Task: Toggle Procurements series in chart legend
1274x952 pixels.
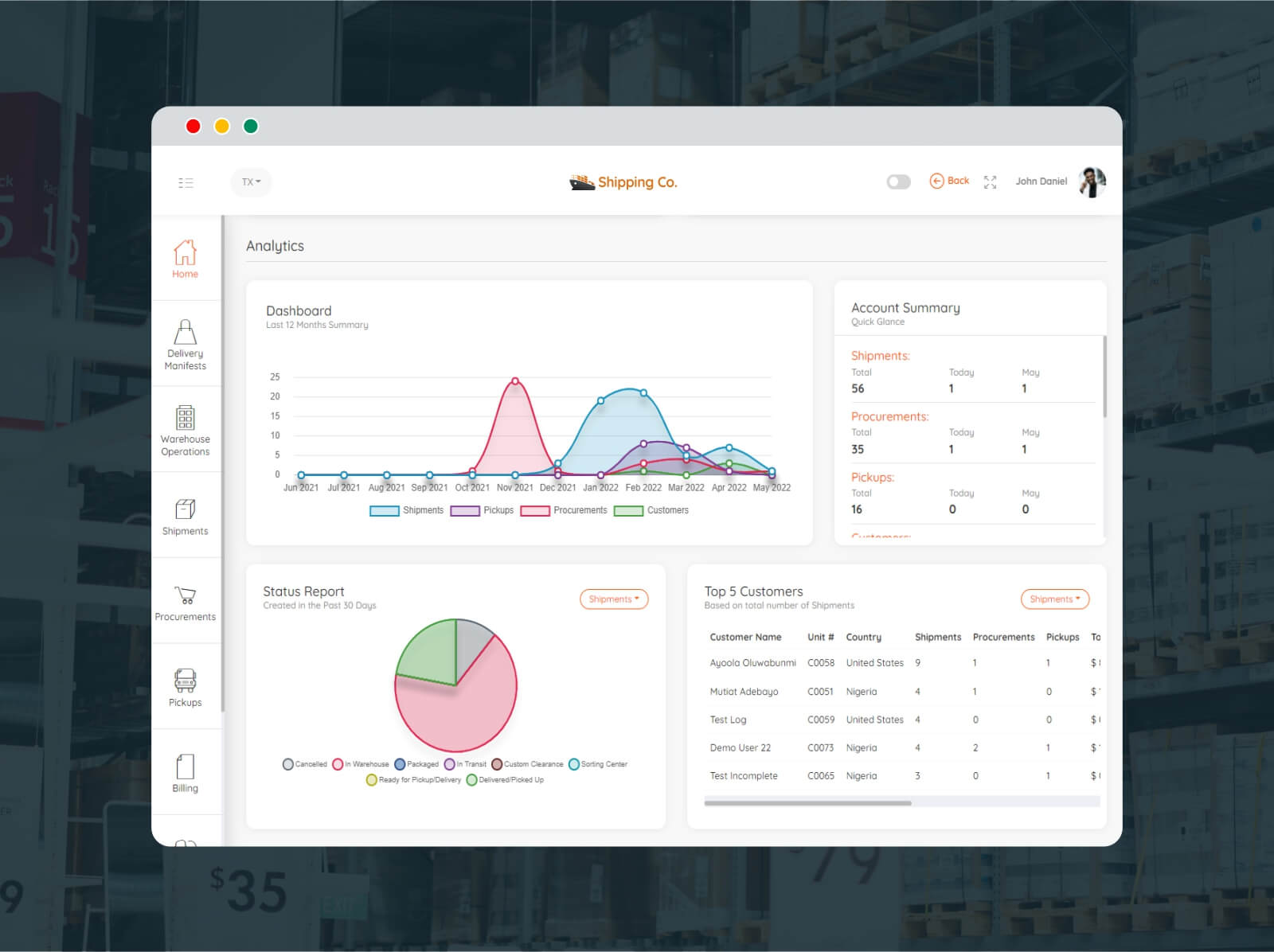Action: click(x=564, y=510)
